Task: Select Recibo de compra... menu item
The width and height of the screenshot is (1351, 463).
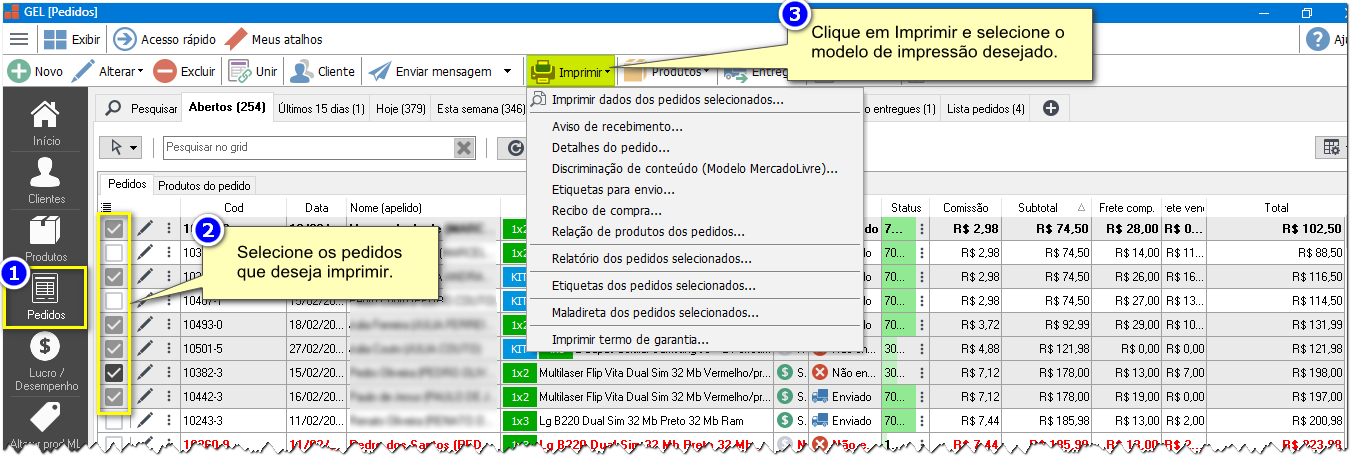Action: pos(606,211)
